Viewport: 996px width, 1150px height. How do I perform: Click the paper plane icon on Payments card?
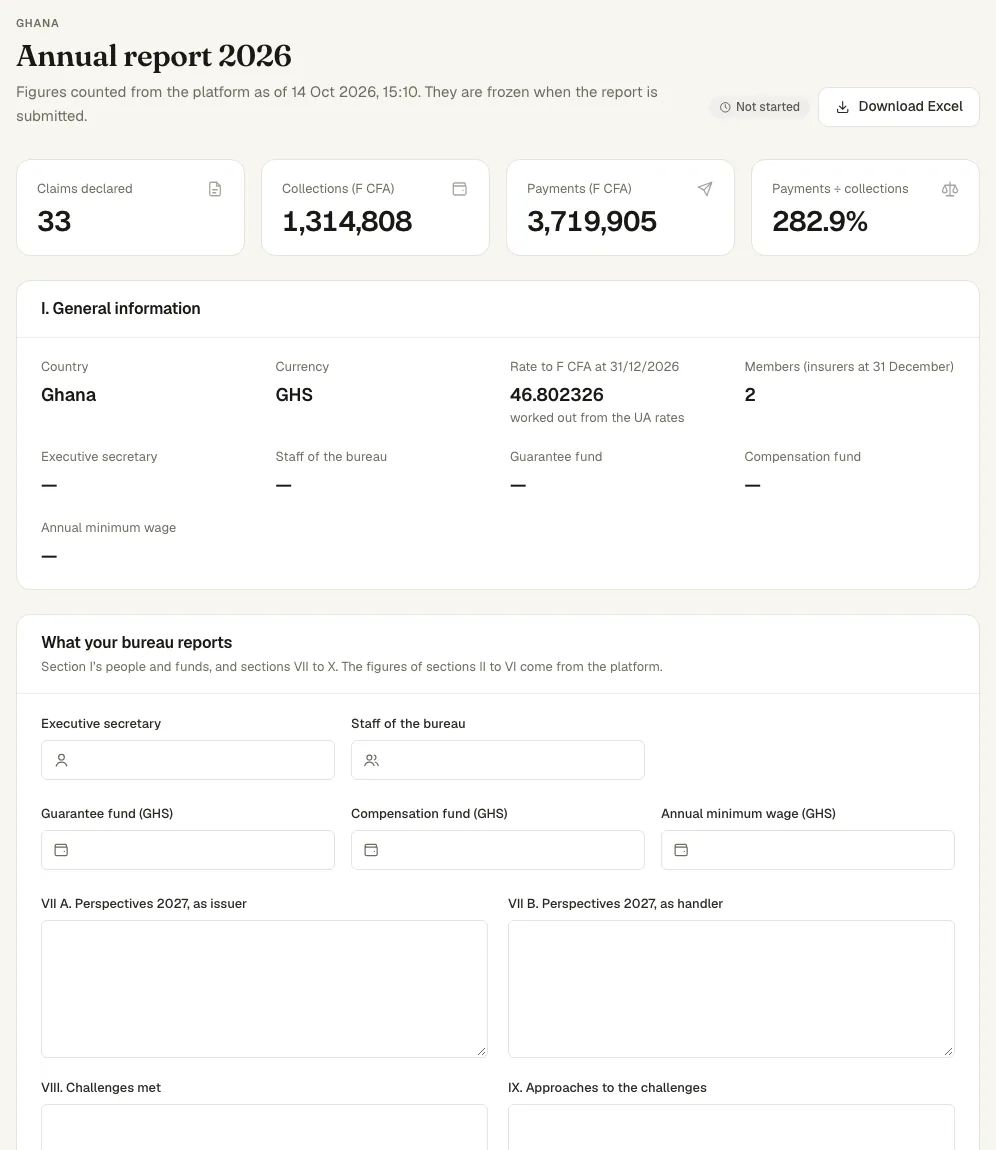pyautogui.click(x=705, y=189)
